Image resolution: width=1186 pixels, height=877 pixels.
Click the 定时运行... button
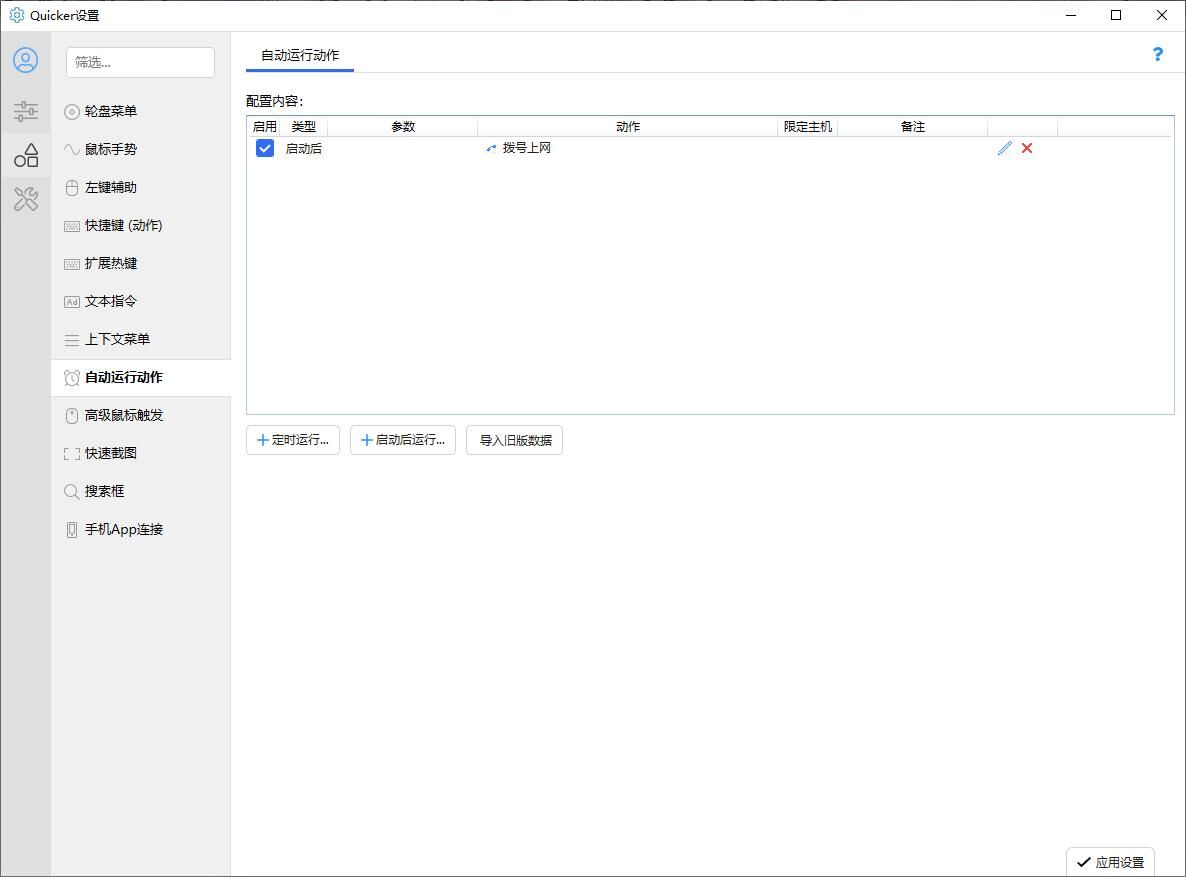(293, 440)
